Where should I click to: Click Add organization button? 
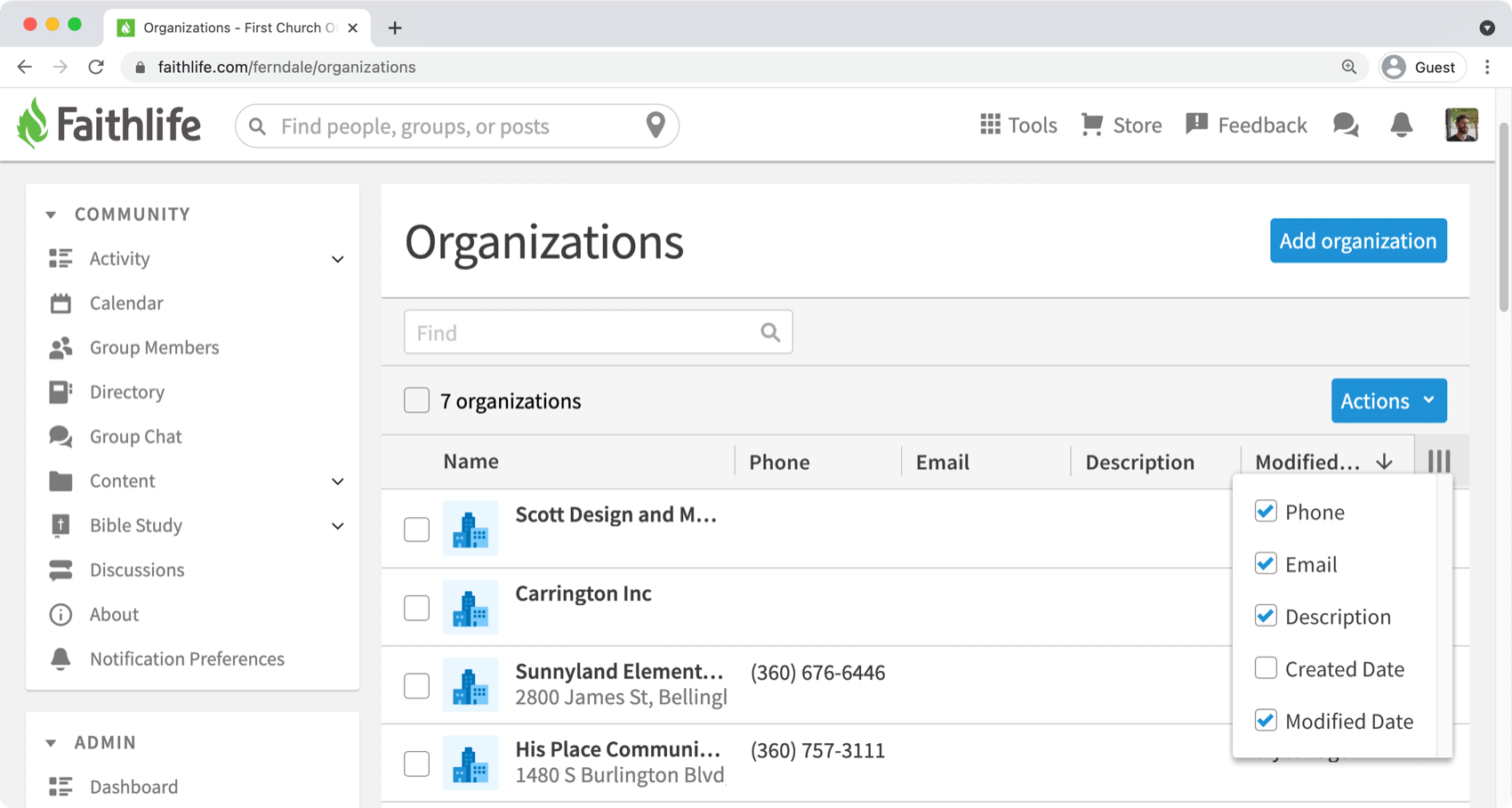(x=1358, y=240)
